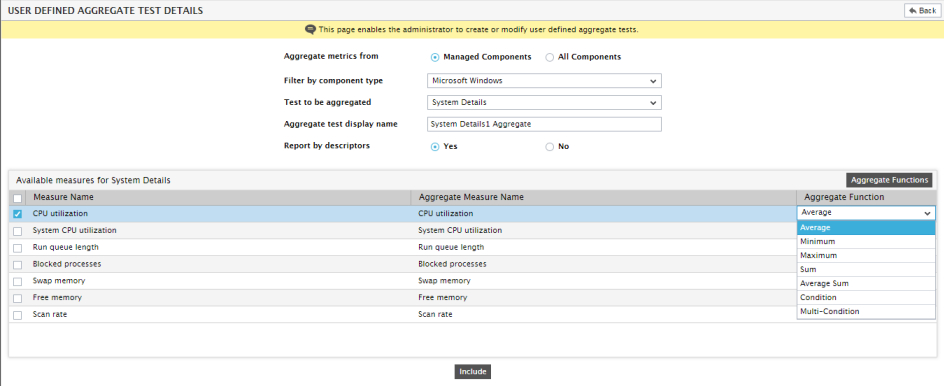The image size is (944, 386).
Task: Click the Aggregate Functions button
Action: pyautogui.click(x=890, y=180)
